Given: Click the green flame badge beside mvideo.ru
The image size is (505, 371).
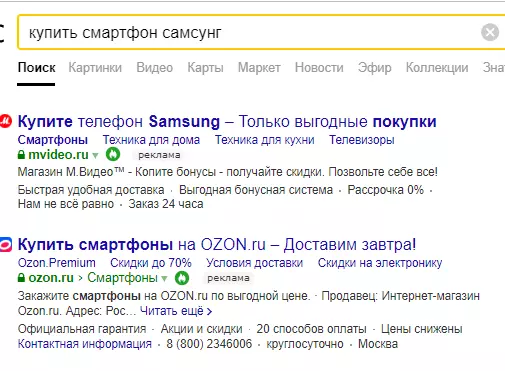Looking at the screenshot, I should click(113, 154).
